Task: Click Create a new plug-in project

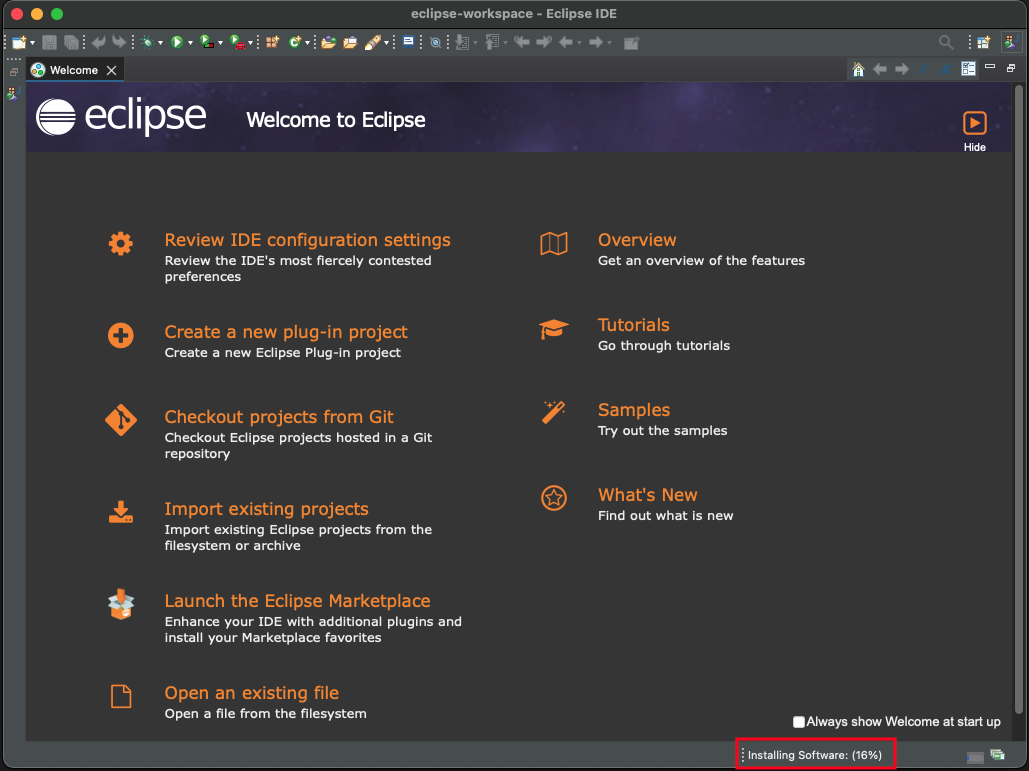Action: pos(285,332)
